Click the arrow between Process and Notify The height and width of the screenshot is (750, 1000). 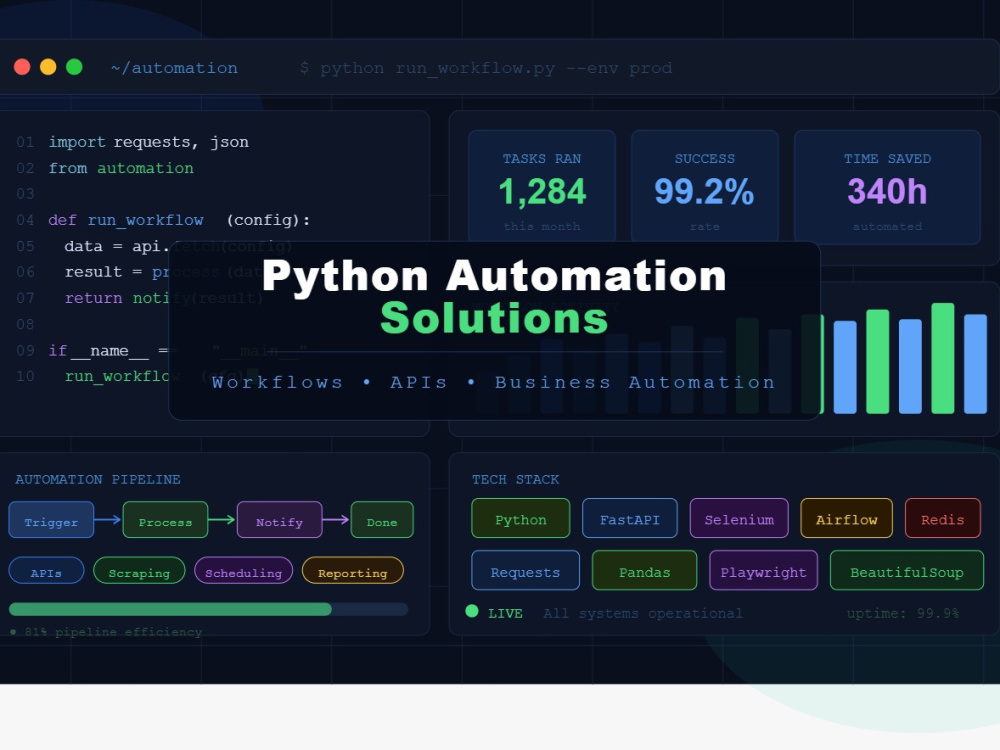[x=222, y=520]
